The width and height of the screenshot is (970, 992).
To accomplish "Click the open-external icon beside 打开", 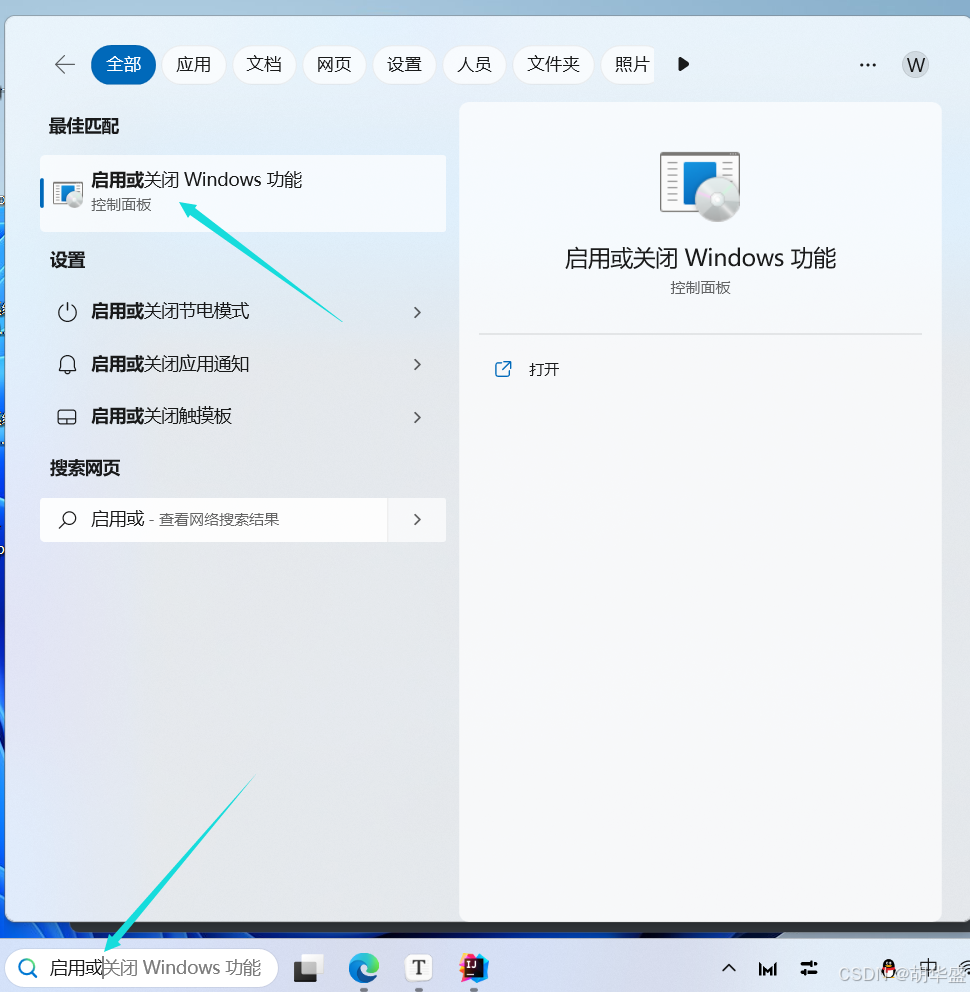I will pos(503,369).
